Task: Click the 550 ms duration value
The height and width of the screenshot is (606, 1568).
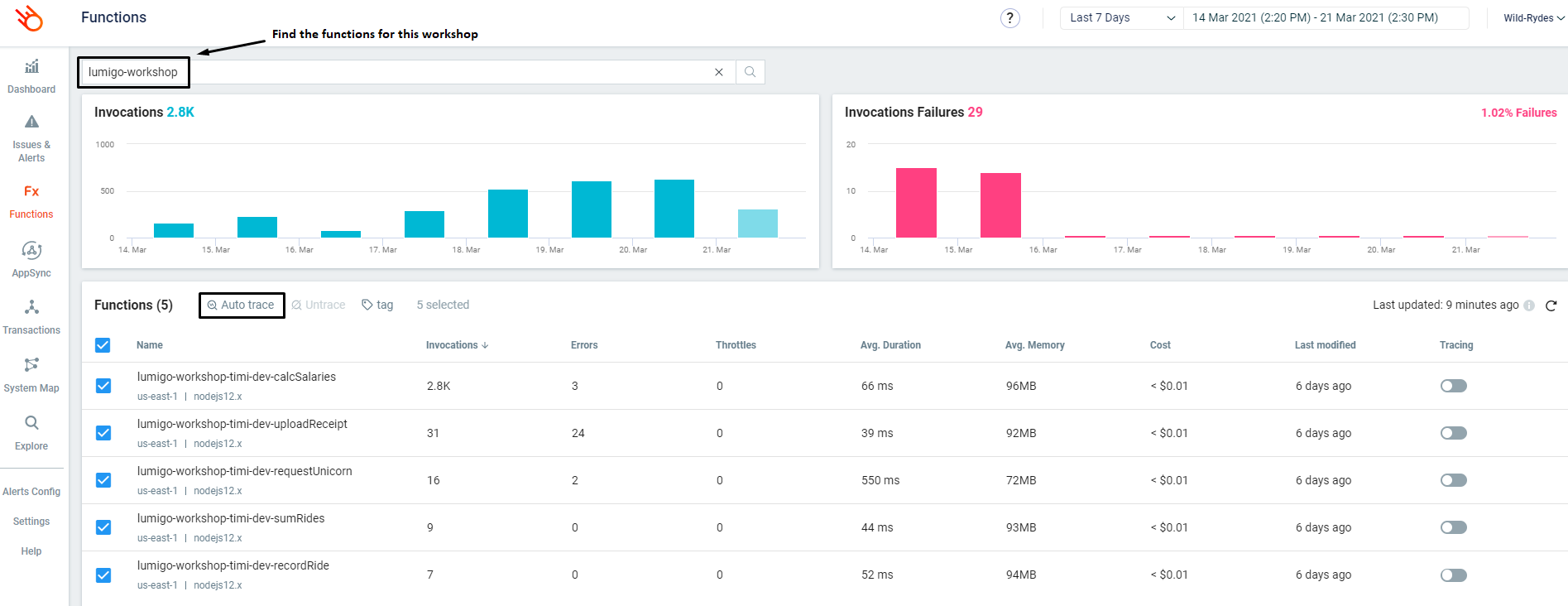Action: click(x=880, y=480)
